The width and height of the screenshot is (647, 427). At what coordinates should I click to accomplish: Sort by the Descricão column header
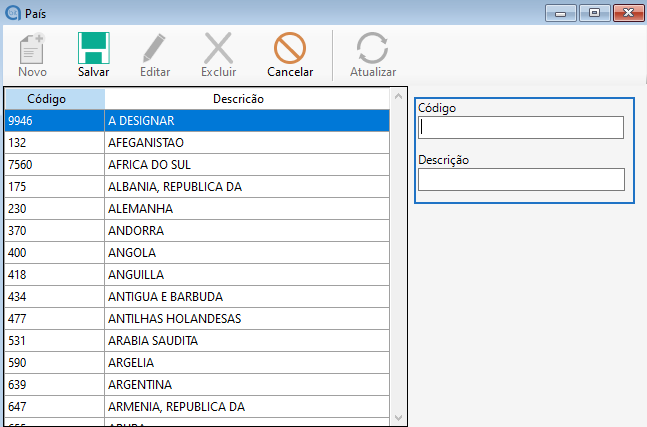coord(238,99)
